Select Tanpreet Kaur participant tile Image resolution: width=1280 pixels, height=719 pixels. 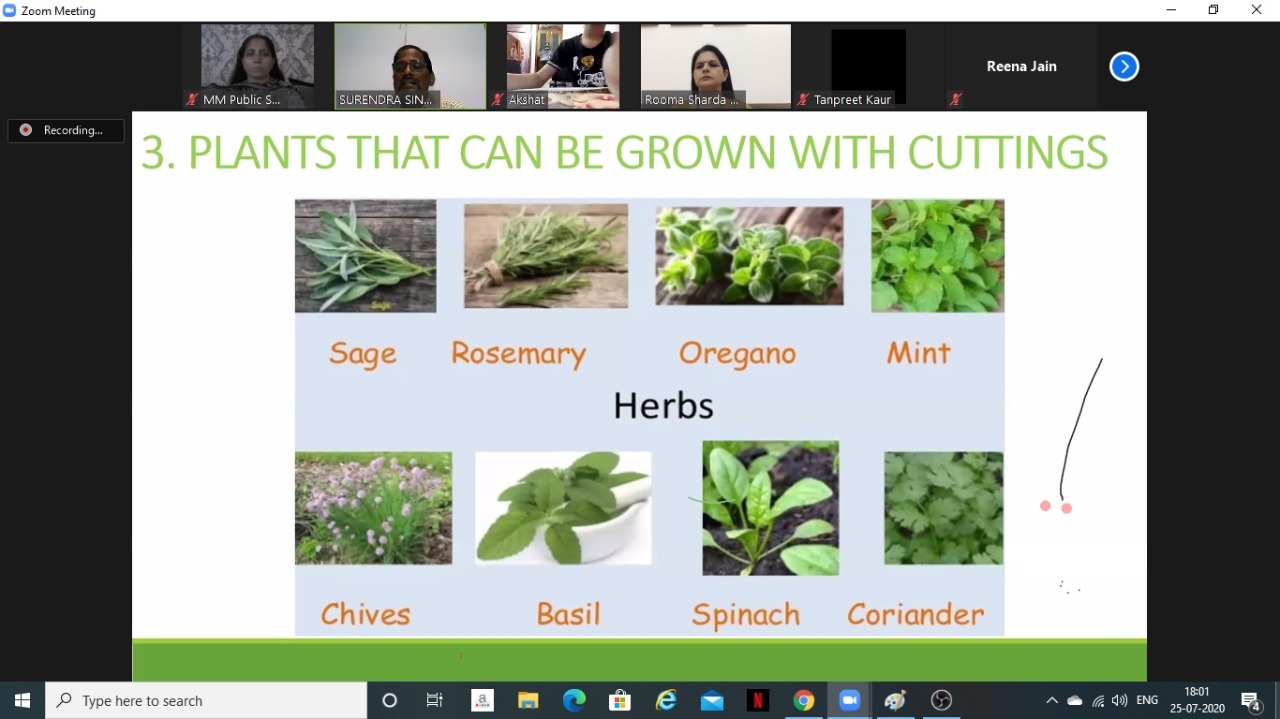[x=868, y=66]
